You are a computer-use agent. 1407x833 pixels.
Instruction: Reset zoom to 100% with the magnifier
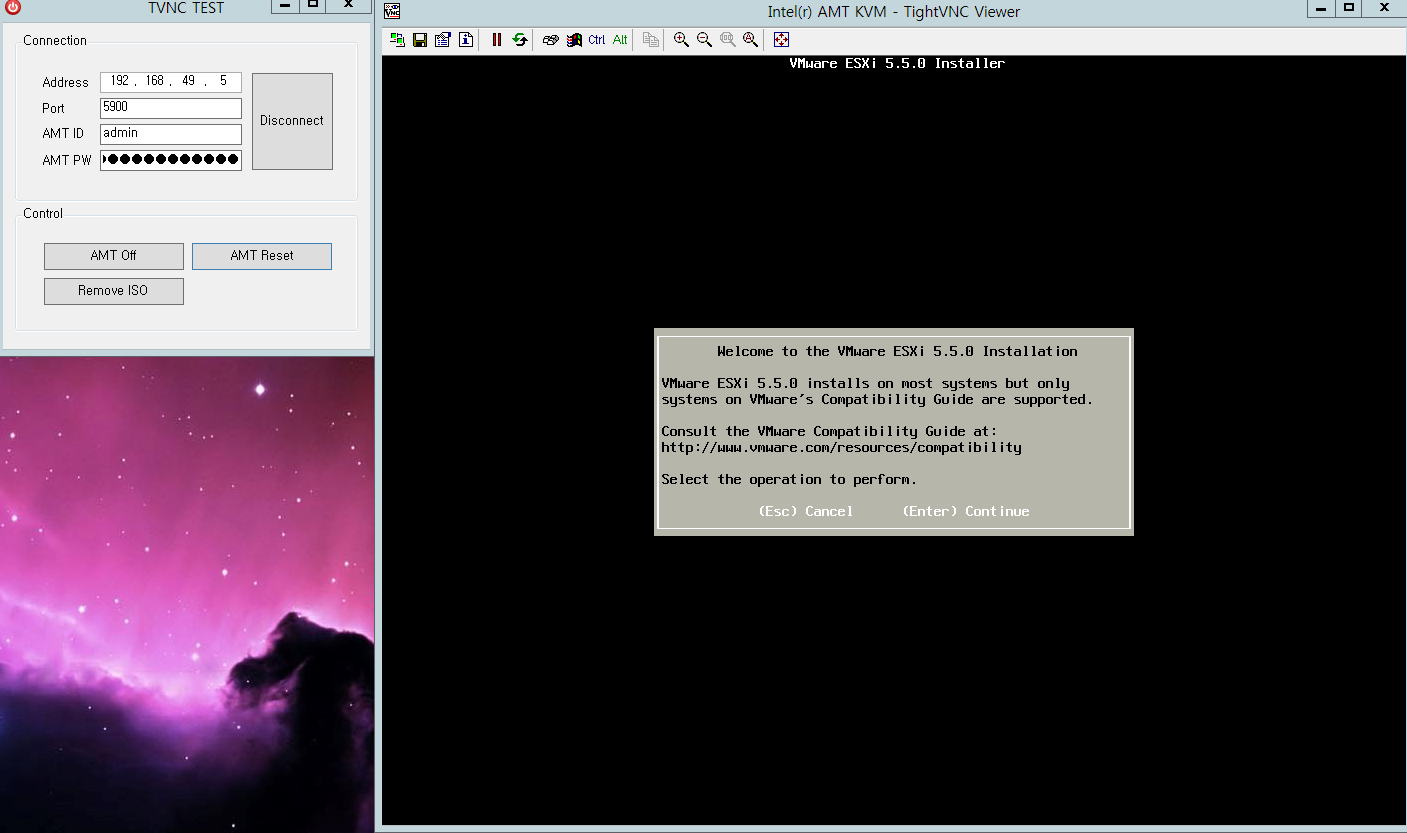(727, 40)
